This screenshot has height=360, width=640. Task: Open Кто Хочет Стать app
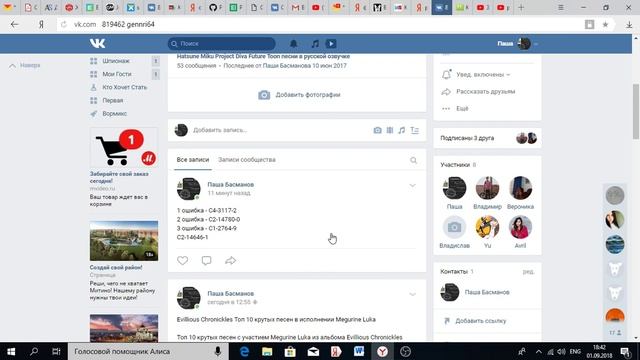tap(124, 87)
